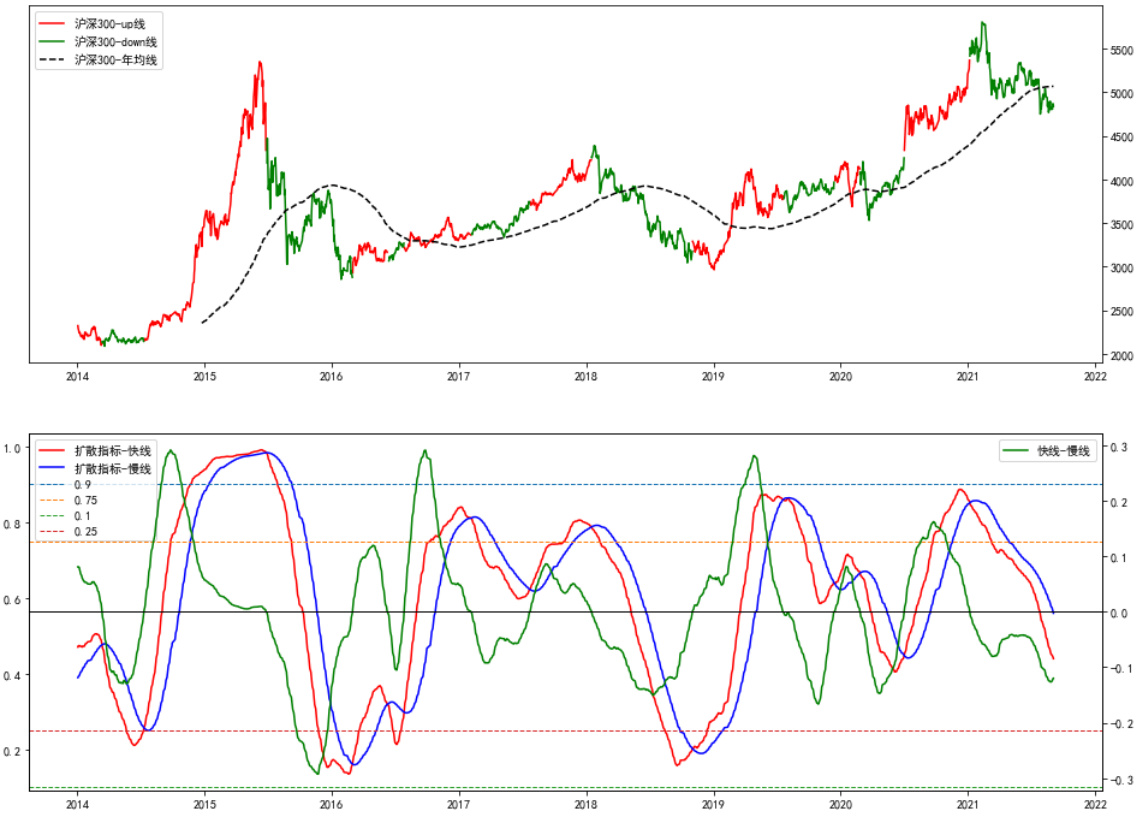Select the 3000 price axis label
The image size is (1140, 816).
(x=1121, y=268)
